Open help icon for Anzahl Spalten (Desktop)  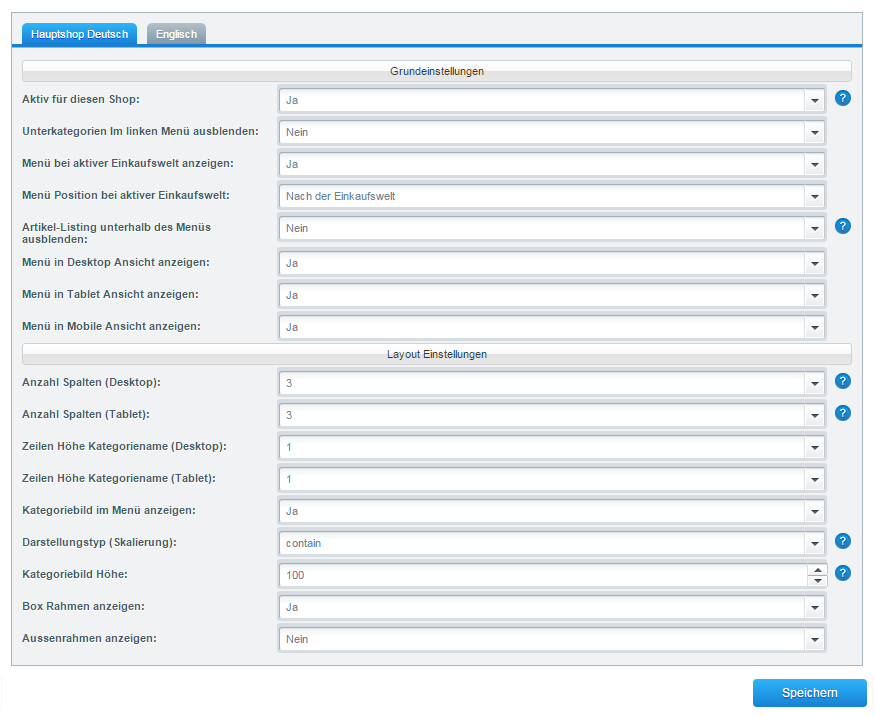pos(843,381)
